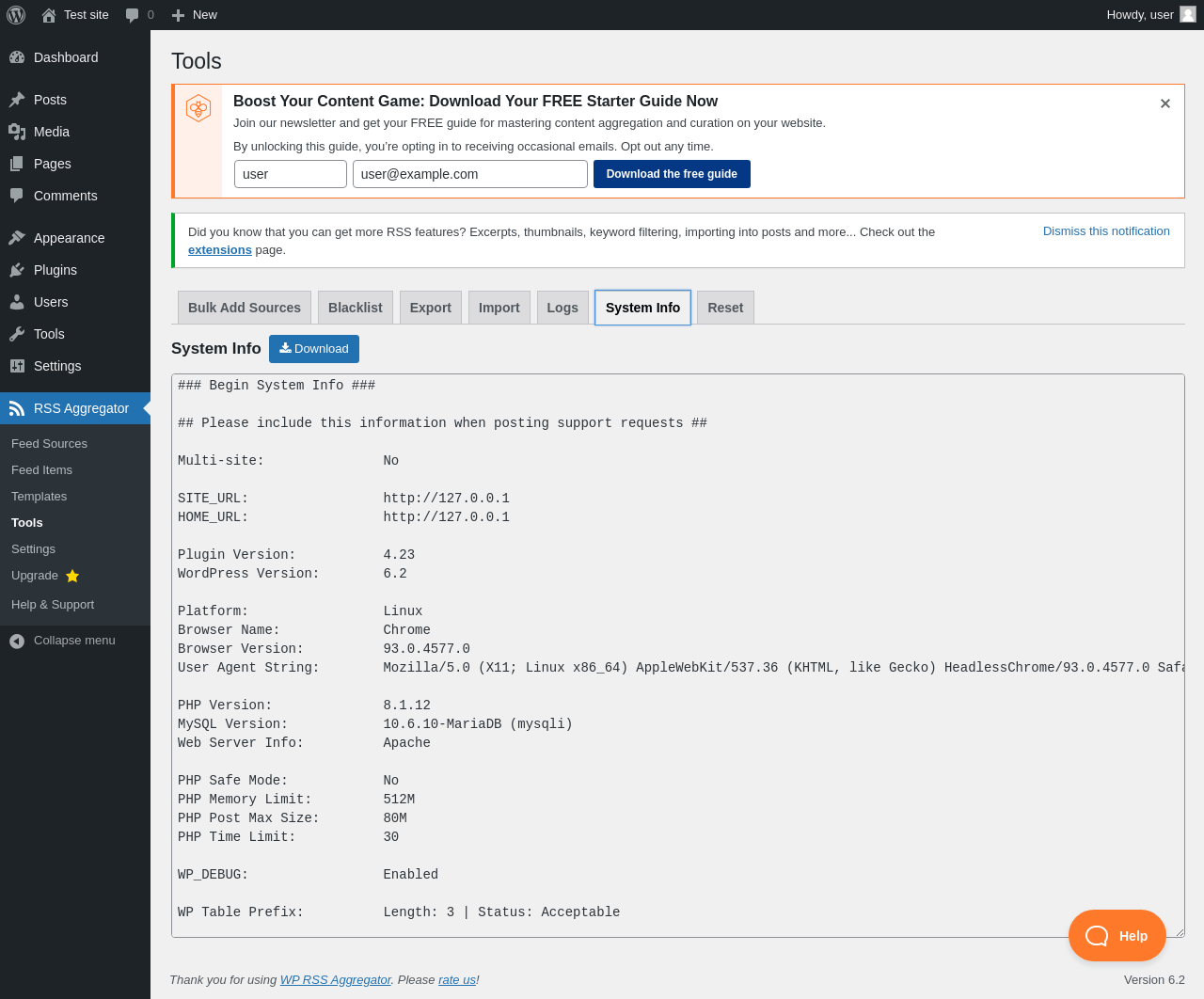Click Download the free guide button
The height and width of the screenshot is (999, 1204).
coord(672,174)
